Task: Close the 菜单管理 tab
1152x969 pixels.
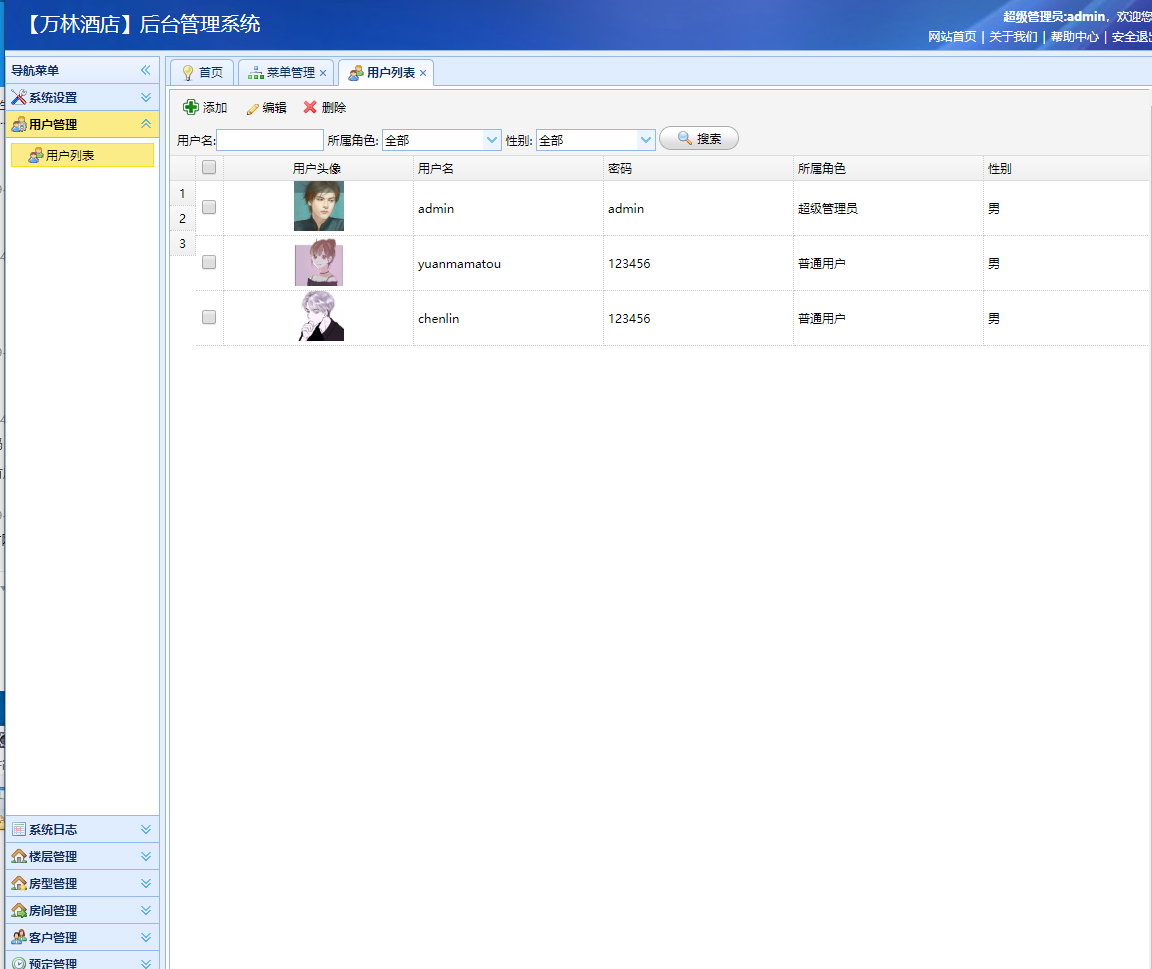Action: 324,71
